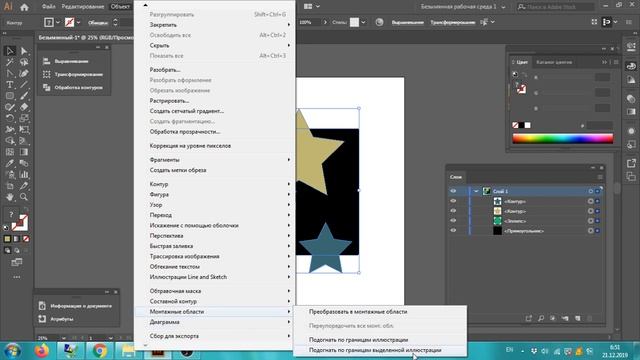Screen dimensions: 640x360
Task: Set paint mode to None in toolbar
Action: tap(26, 239)
